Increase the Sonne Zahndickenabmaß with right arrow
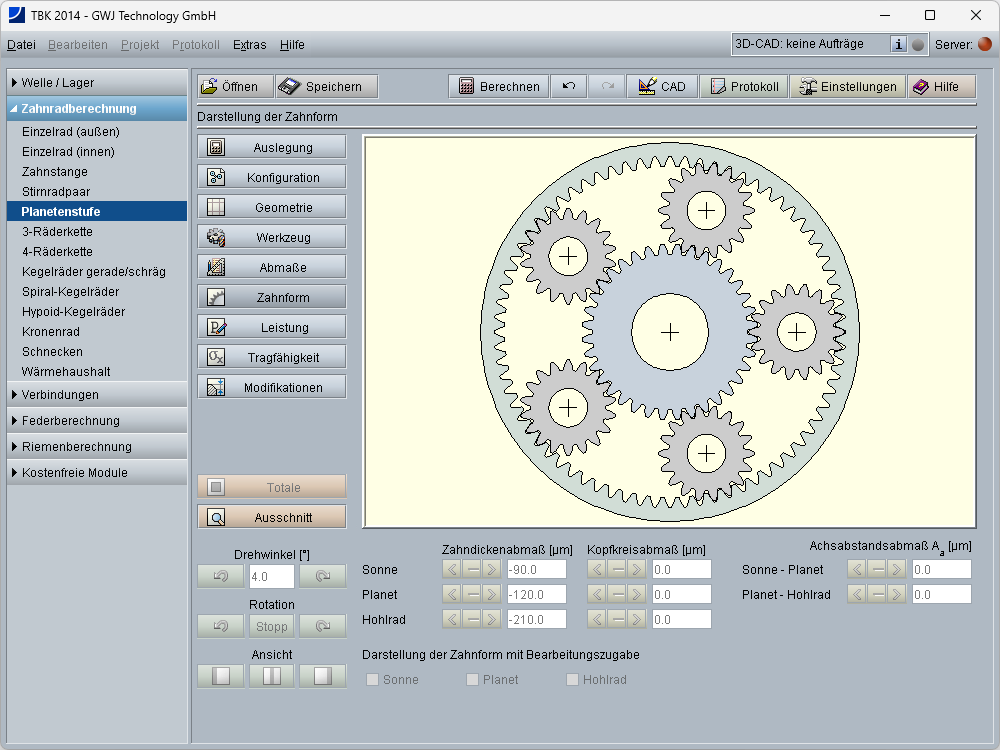The width and height of the screenshot is (1000, 750). coord(491,570)
